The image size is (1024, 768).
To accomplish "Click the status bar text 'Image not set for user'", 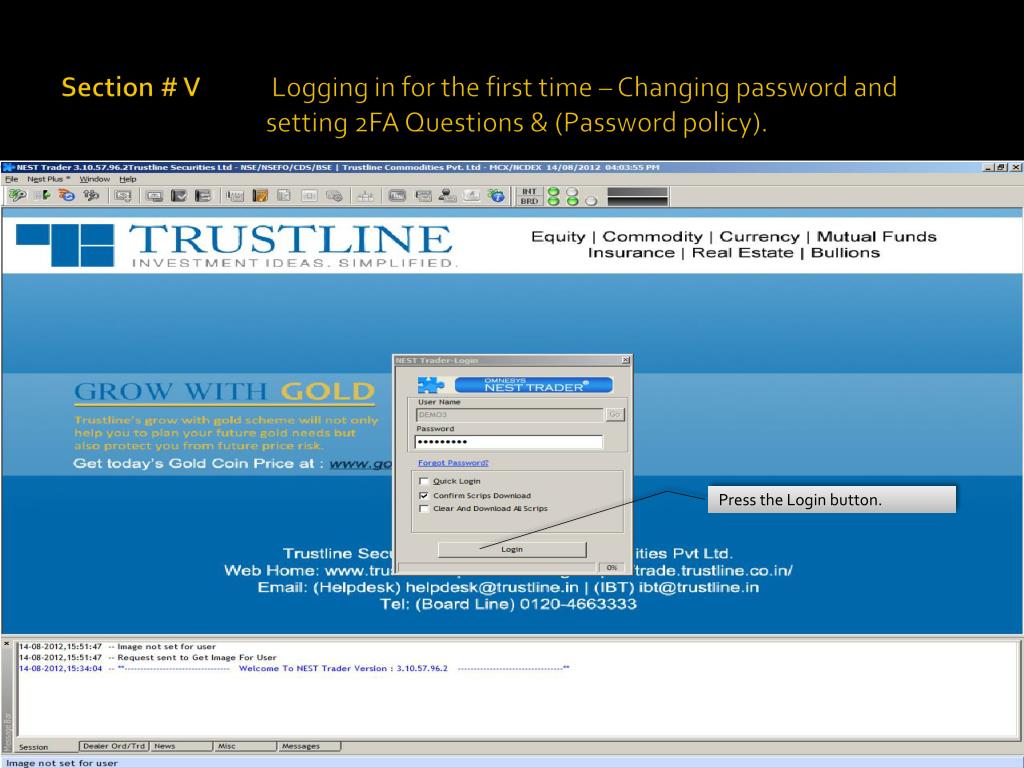I will (62, 763).
